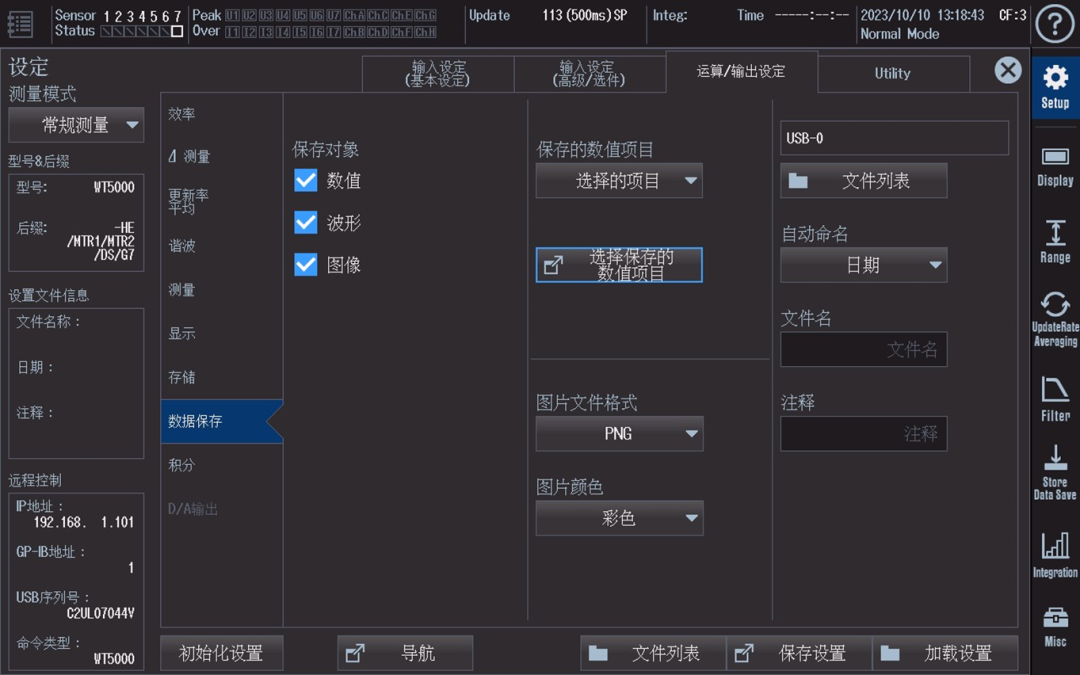Click the Update 113 (500ms) SP status
This screenshot has width=1080, height=675.
pyautogui.click(x=548, y=15)
